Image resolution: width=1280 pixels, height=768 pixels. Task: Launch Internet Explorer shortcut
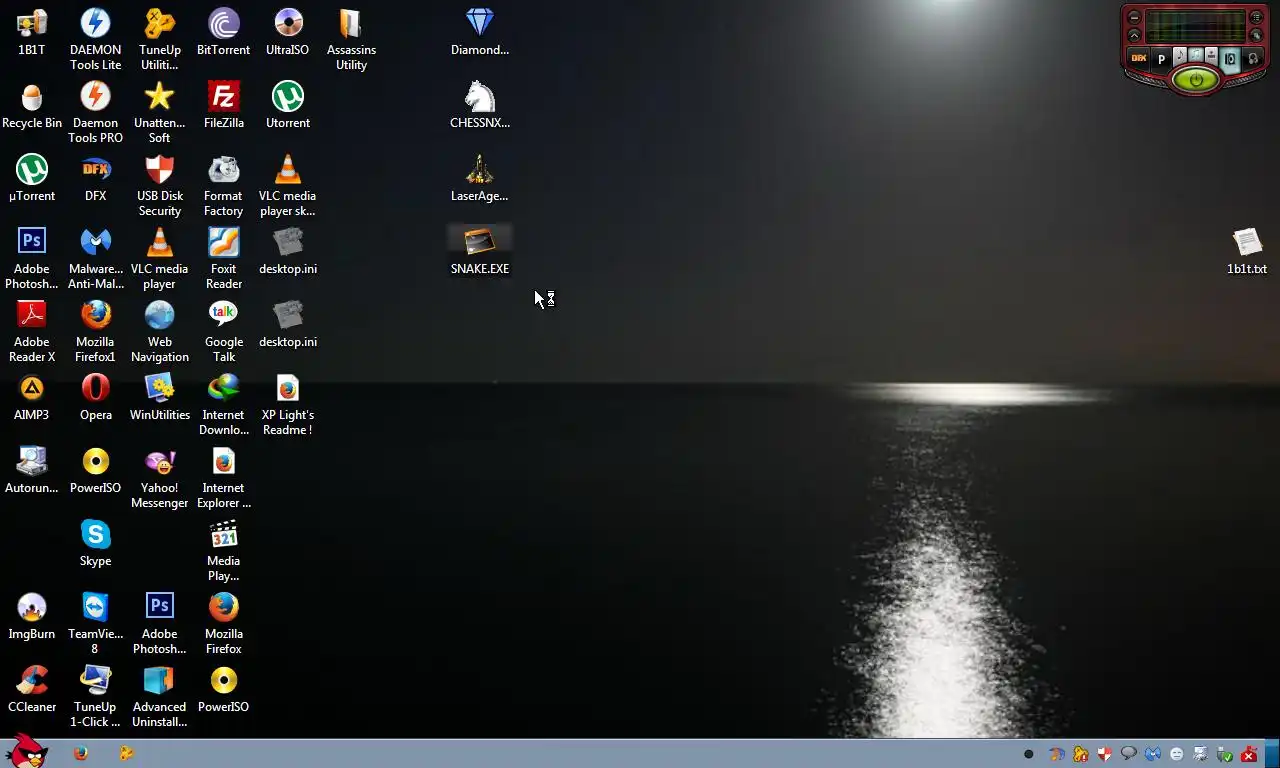pyautogui.click(x=223, y=477)
